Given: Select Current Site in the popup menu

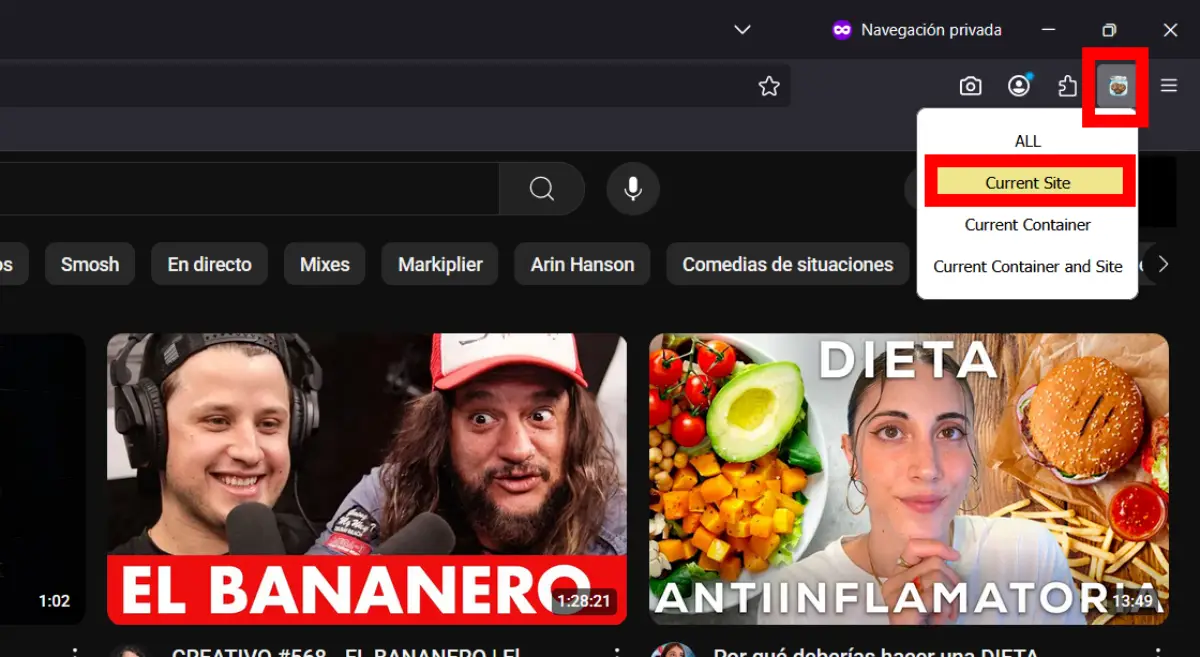Looking at the screenshot, I should (1027, 183).
